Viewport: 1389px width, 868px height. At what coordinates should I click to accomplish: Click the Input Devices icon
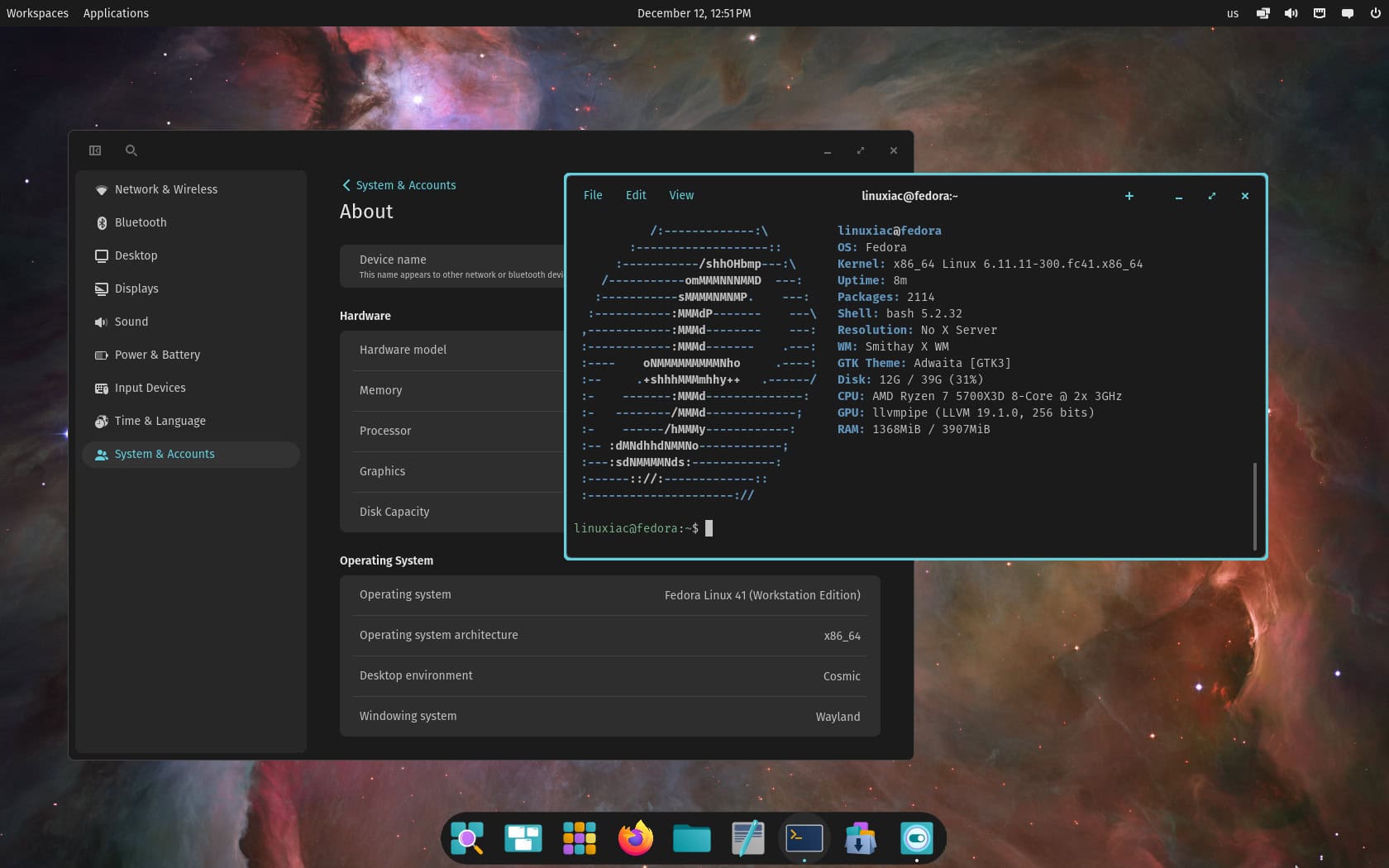101,388
